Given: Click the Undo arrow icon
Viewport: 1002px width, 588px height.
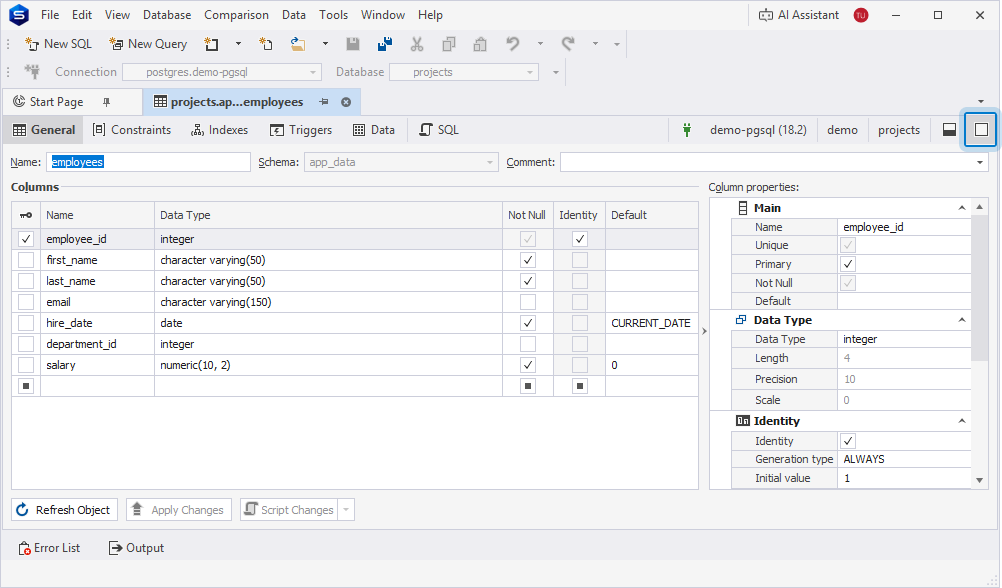Looking at the screenshot, I should click(x=513, y=44).
